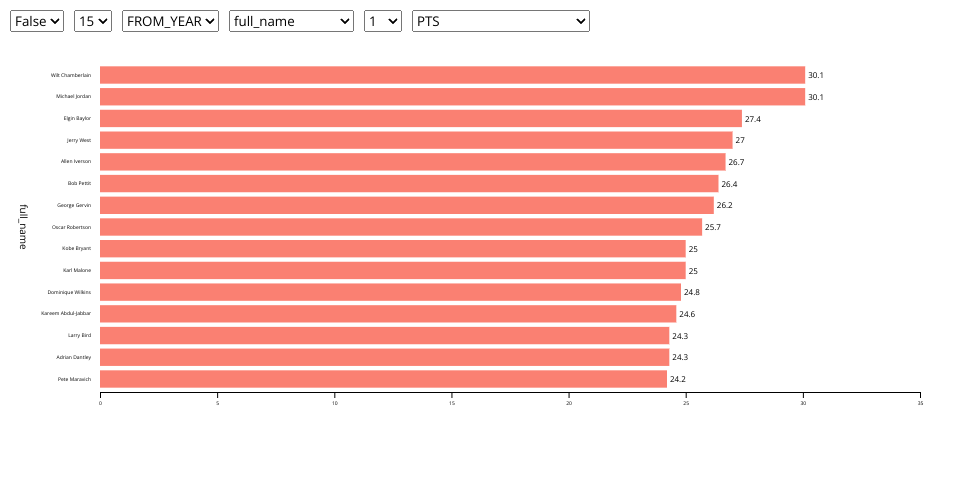Screen dimensions: 960x500
Task: Click the Karl Malone bar
Action: (x=393, y=271)
